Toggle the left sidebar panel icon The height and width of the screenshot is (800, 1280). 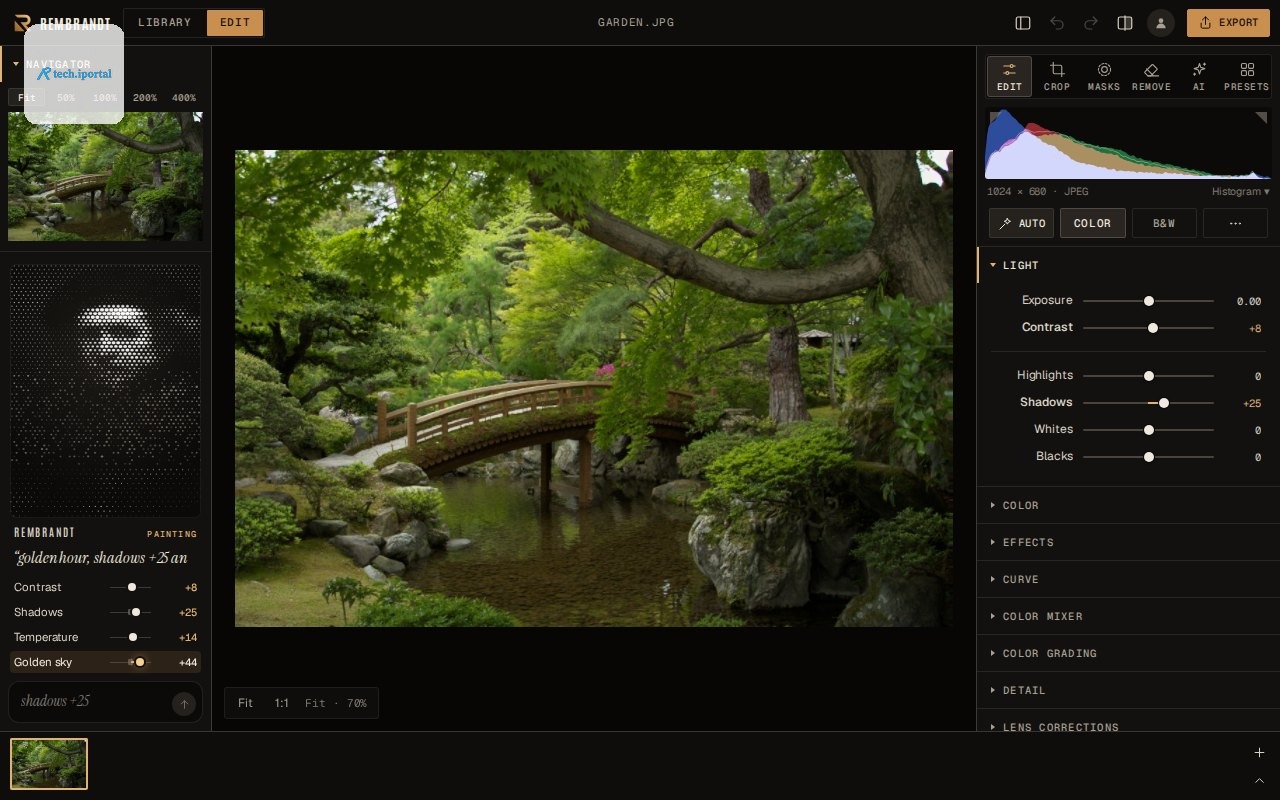(x=1023, y=23)
